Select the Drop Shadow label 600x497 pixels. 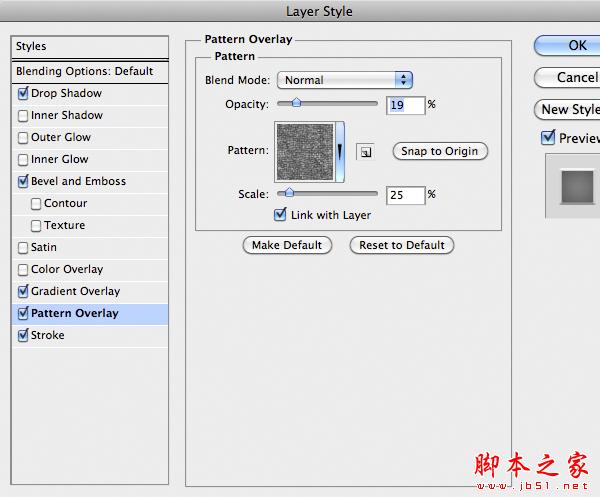(66, 93)
